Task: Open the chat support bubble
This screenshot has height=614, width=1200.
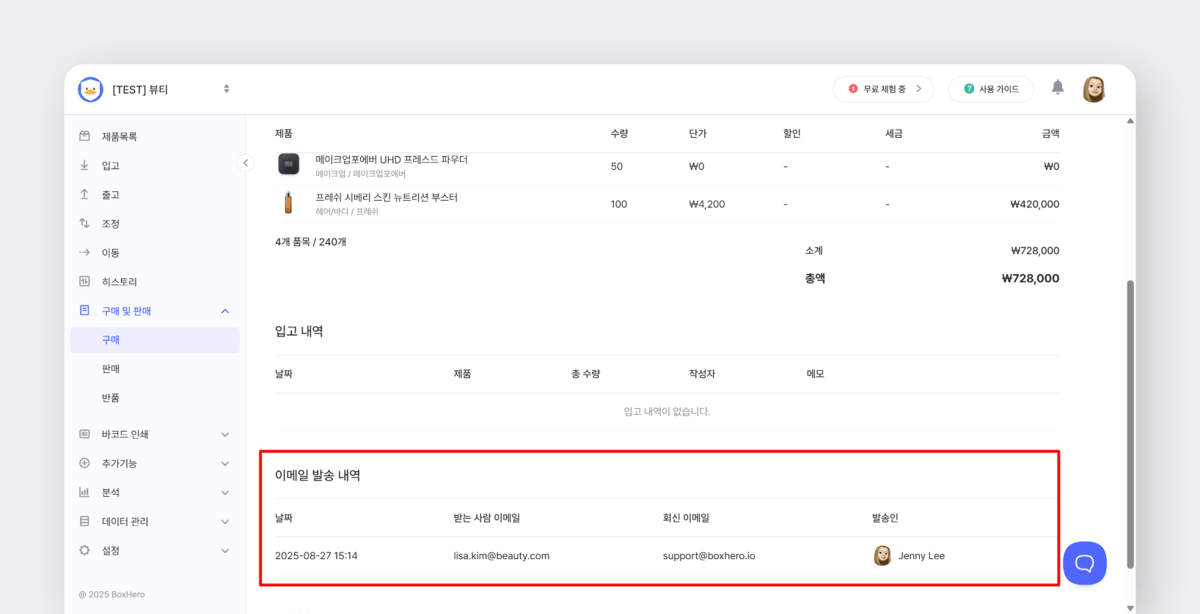Action: click(x=1085, y=563)
